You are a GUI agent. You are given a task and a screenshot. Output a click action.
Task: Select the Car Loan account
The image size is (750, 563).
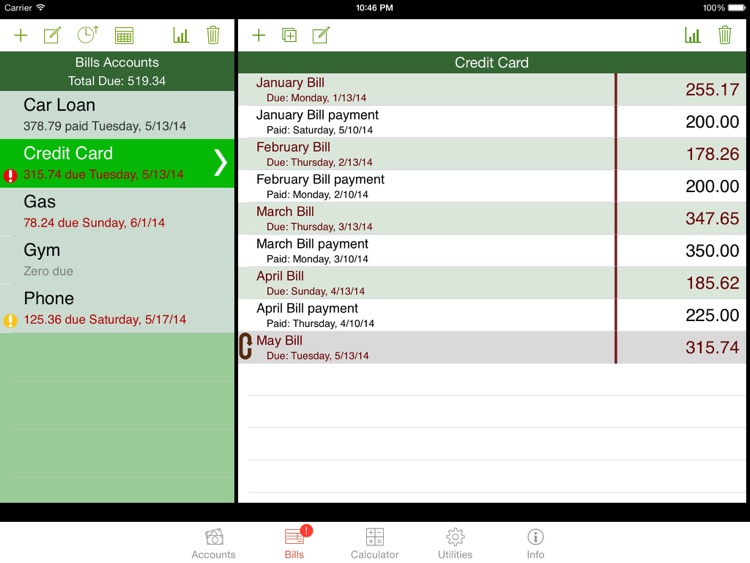(117, 115)
